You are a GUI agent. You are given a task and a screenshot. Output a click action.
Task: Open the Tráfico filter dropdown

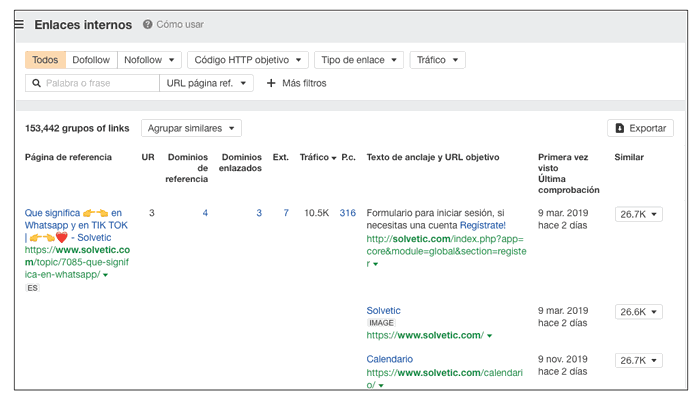coord(437,60)
